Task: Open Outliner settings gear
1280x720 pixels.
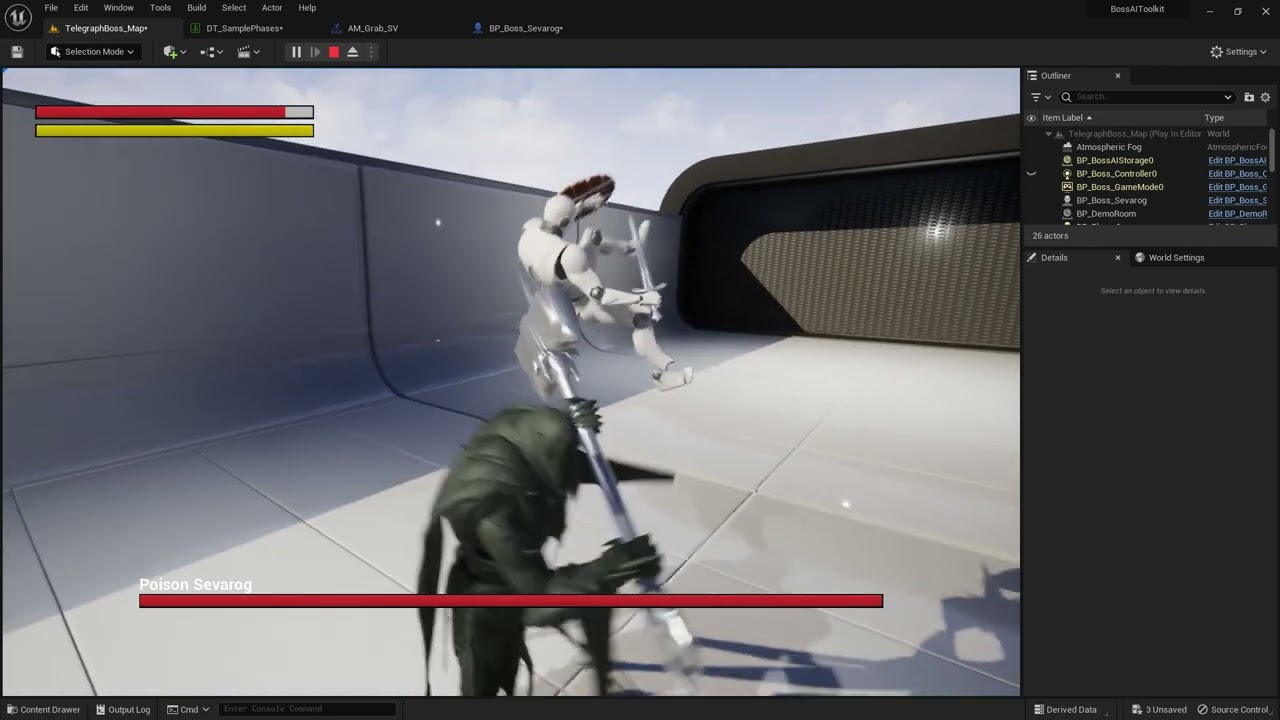Action: tap(1265, 97)
